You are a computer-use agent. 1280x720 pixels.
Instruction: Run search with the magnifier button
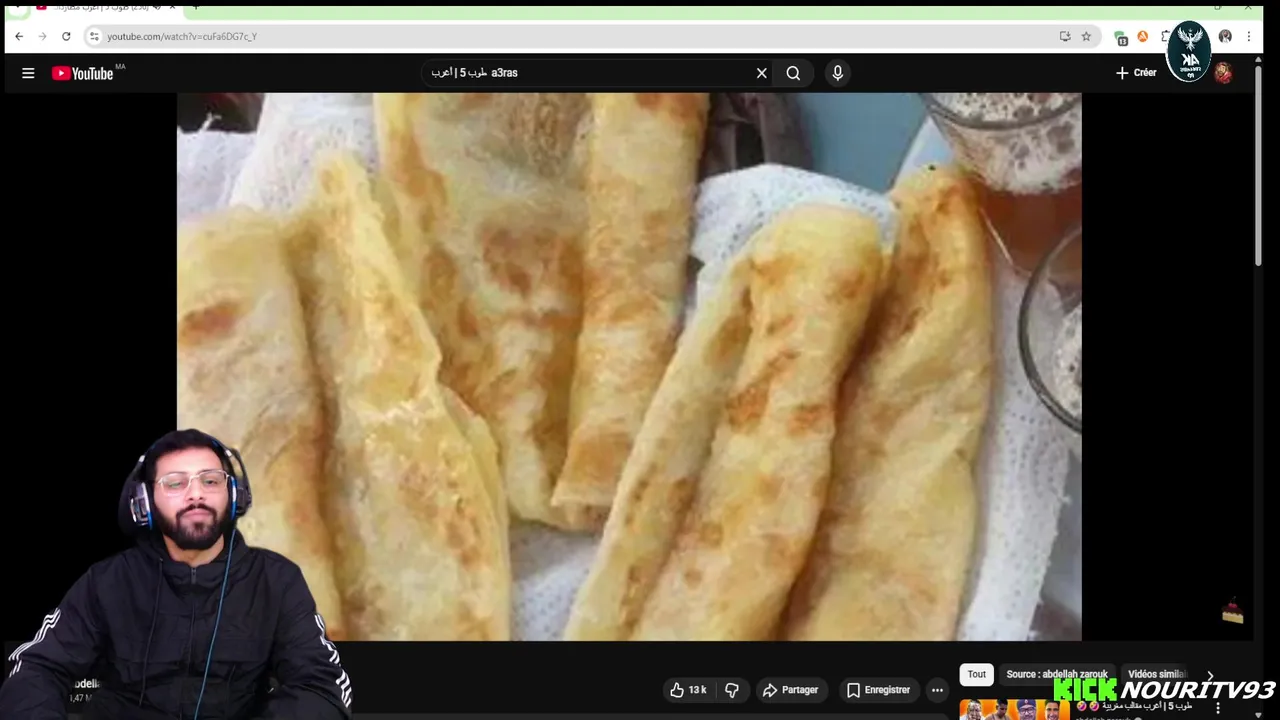point(793,73)
